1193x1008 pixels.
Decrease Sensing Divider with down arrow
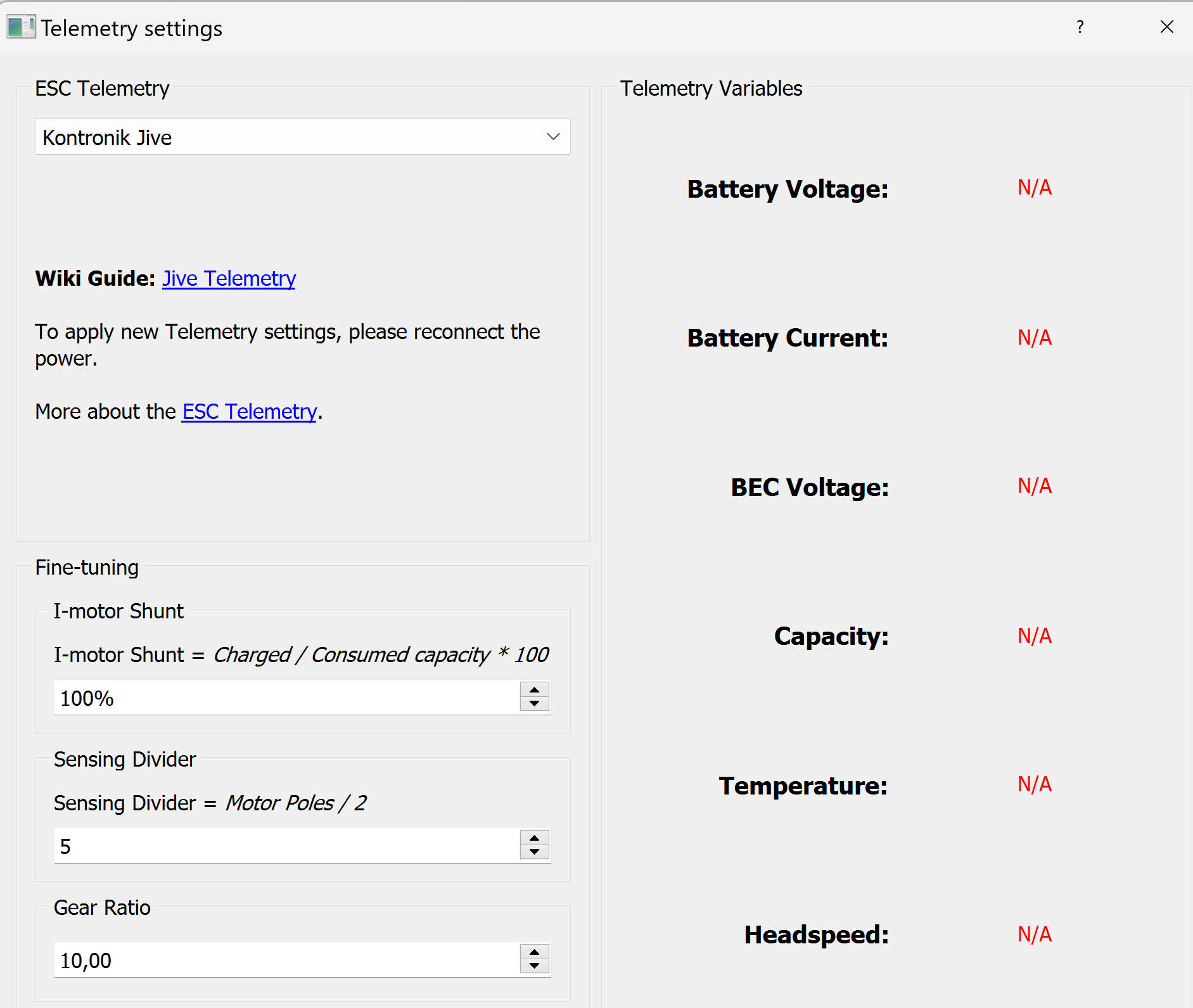pyautogui.click(x=535, y=852)
